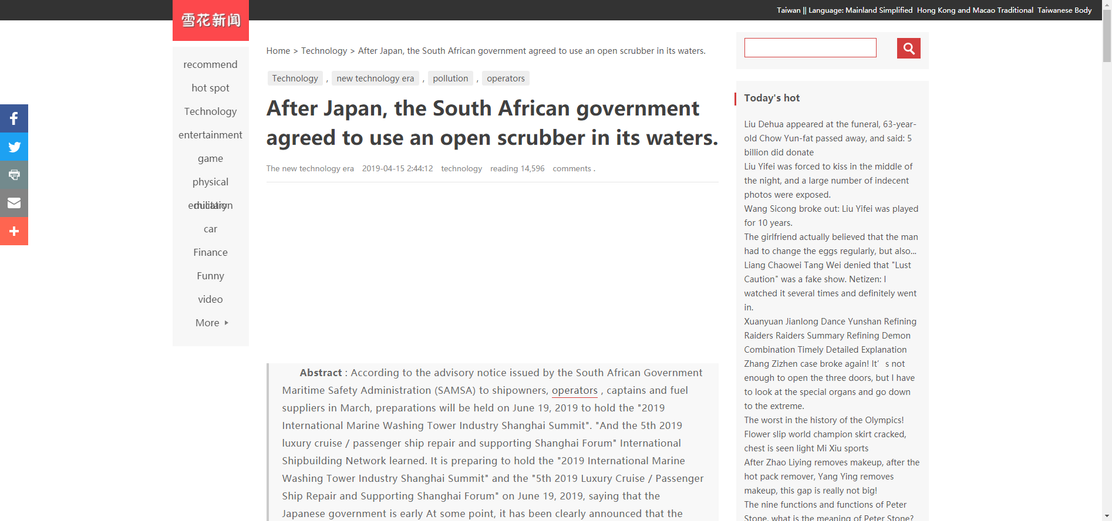Image resolution: width=1112 pixels, height=521 pixels.
Task: Click the technology category in the byline
Action: [462, 169]
